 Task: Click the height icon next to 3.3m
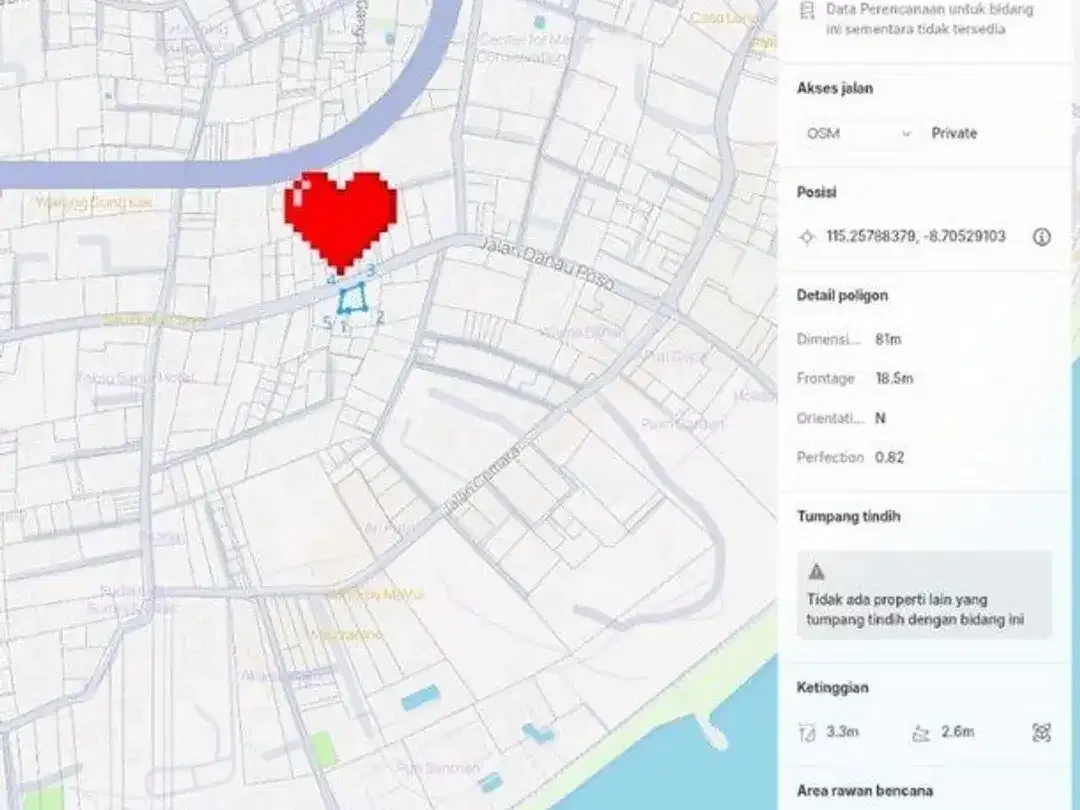[x=807, y=732]
